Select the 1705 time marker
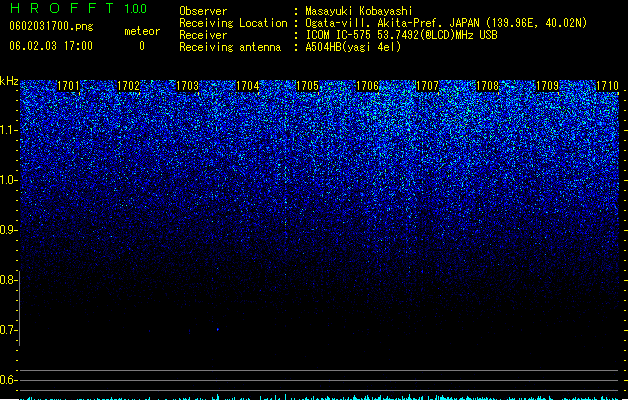 (x=308, y=86)
